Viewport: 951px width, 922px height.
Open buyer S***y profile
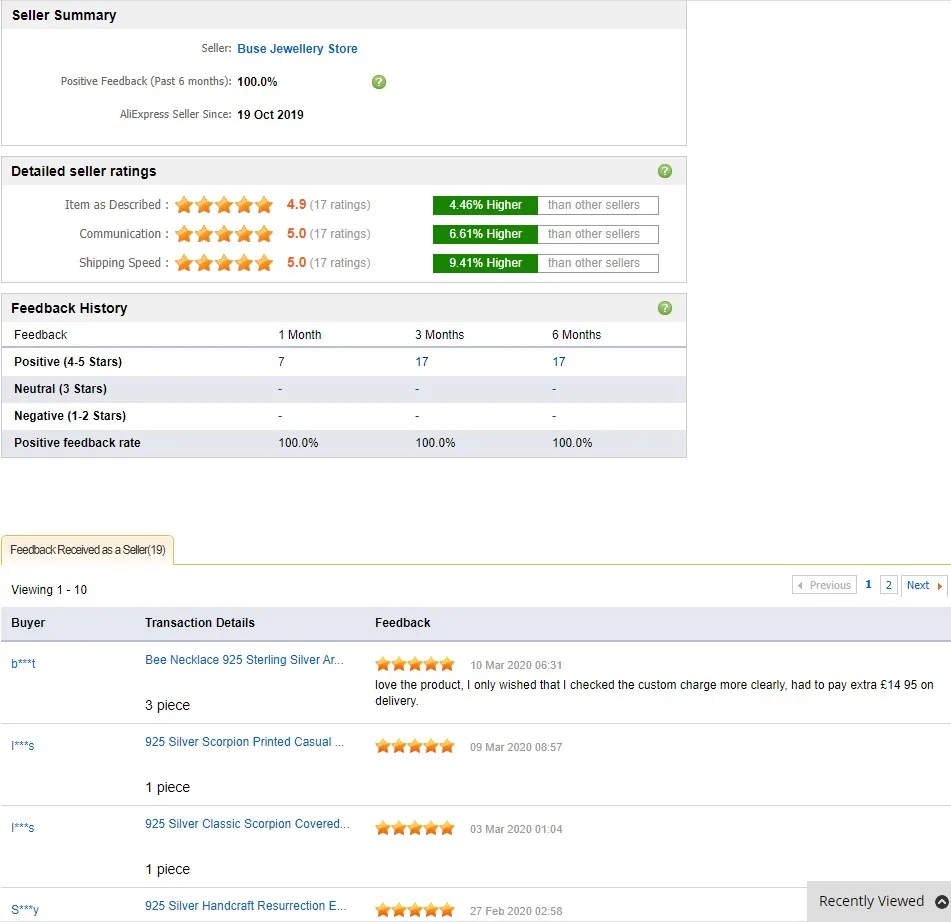tap(25, 909)
